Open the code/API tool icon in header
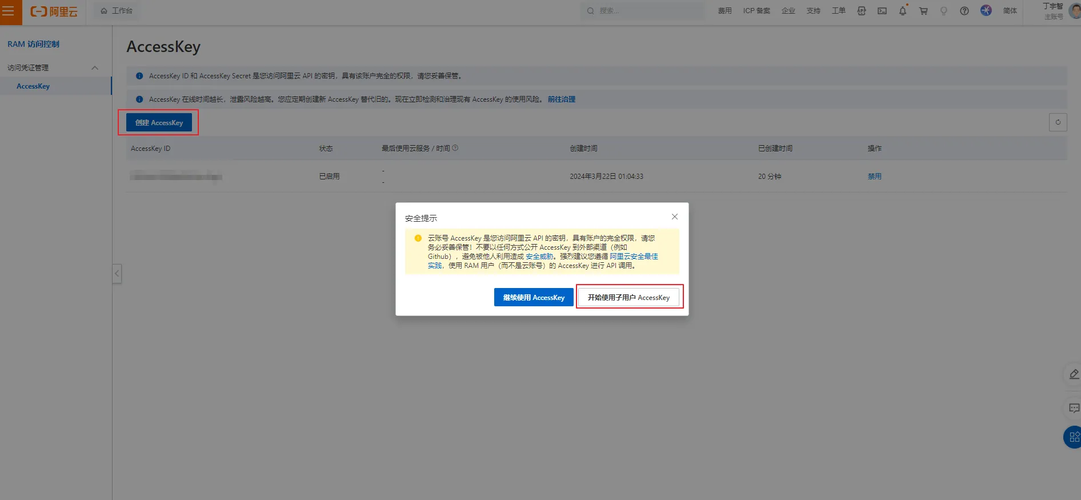 coord(862,11)
